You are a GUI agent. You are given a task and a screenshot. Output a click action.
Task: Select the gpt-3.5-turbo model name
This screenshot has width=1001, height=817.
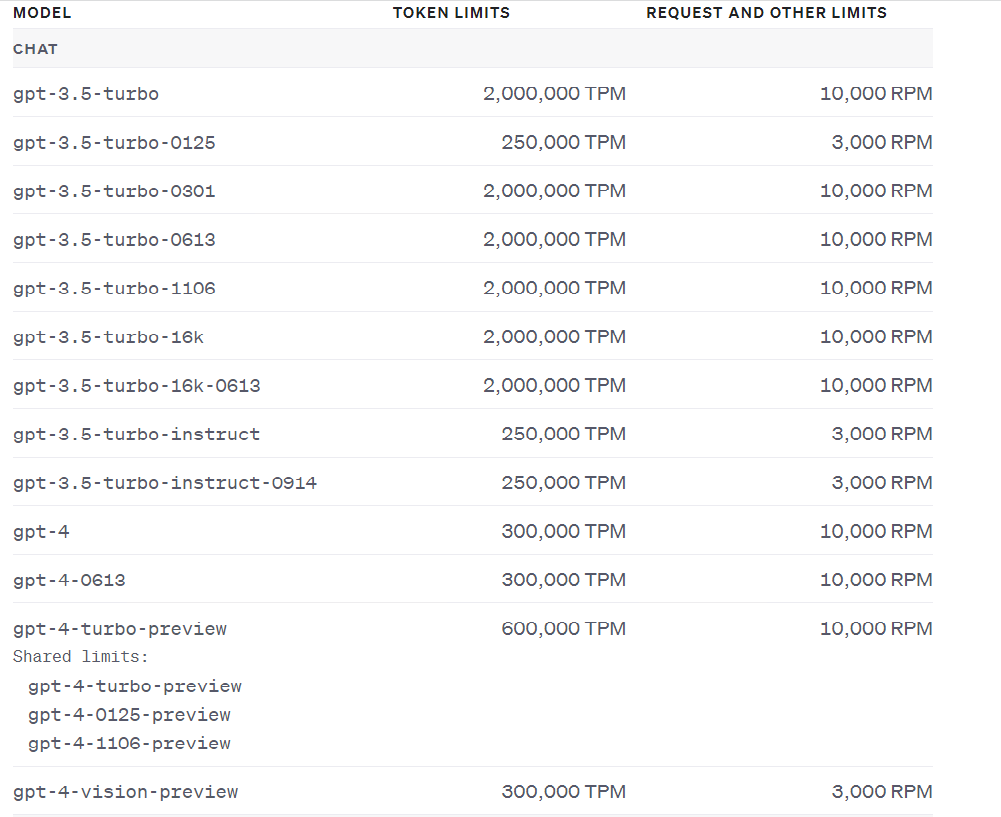point(86,94)
